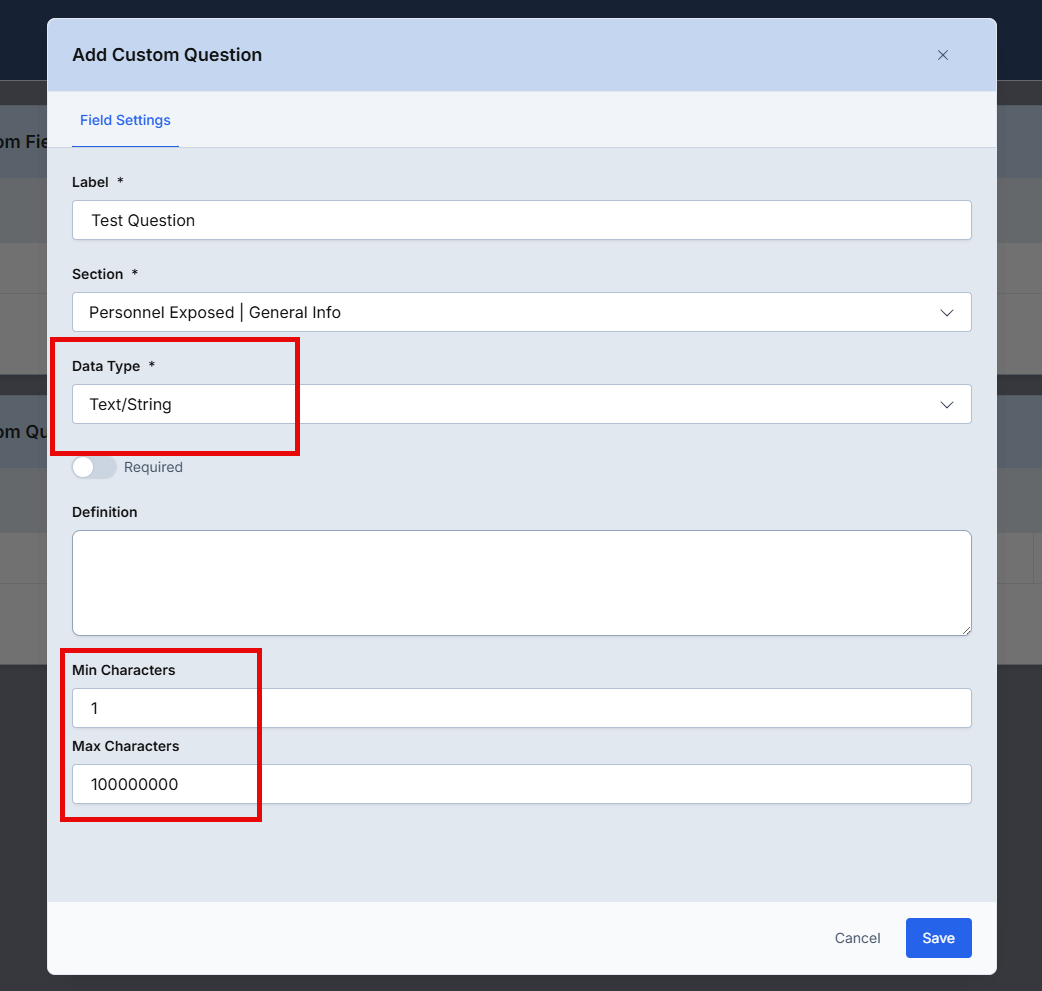This screenshot has width=1042, height=991.
Task: Open the Text/String data type dropdown
Action: 520,404
